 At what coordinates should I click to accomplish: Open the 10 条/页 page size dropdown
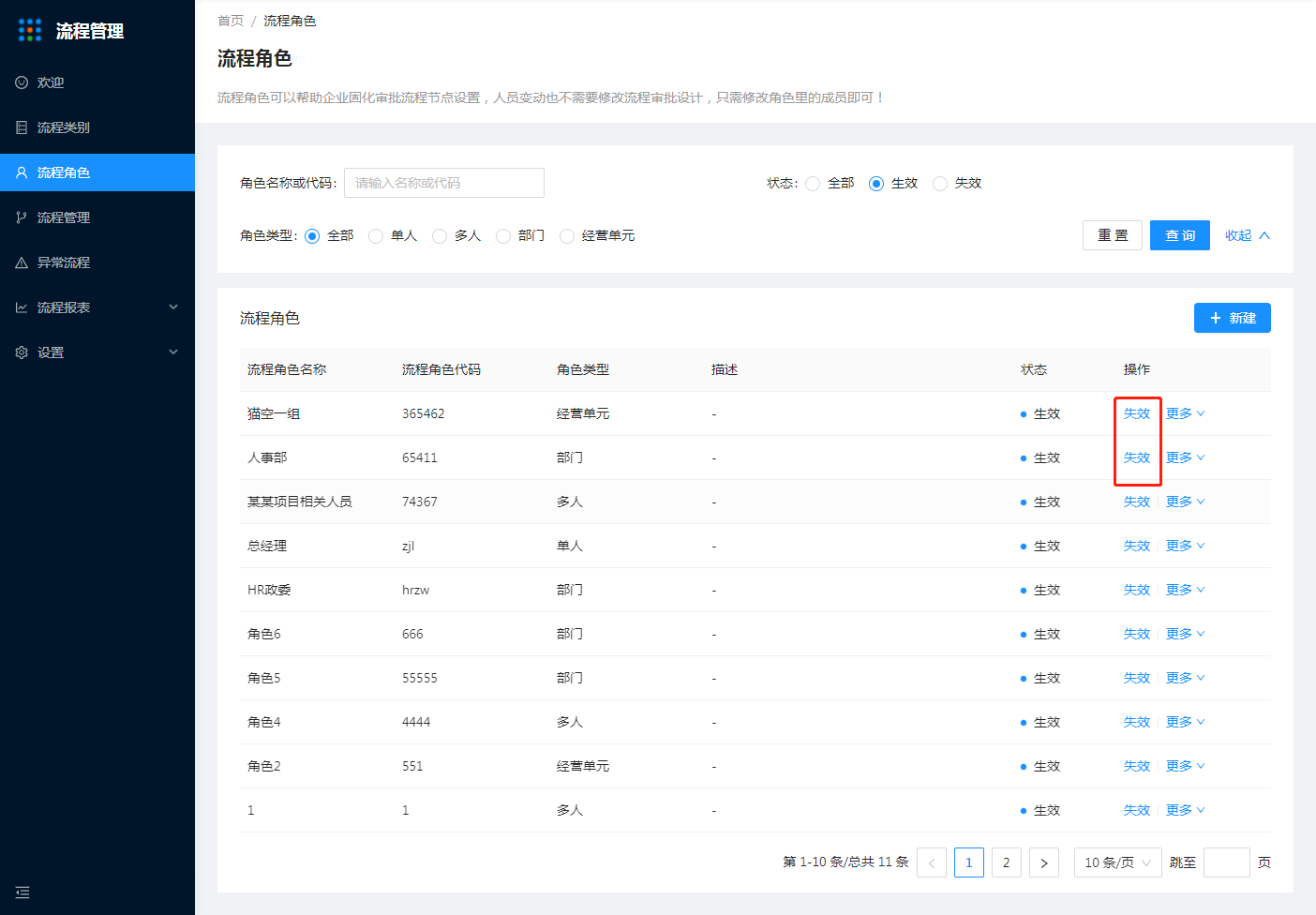tap(1118, 862)
